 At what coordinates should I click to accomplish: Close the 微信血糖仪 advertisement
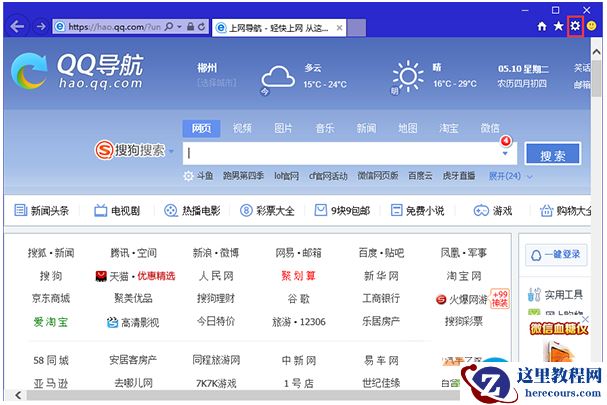[585, 319]
